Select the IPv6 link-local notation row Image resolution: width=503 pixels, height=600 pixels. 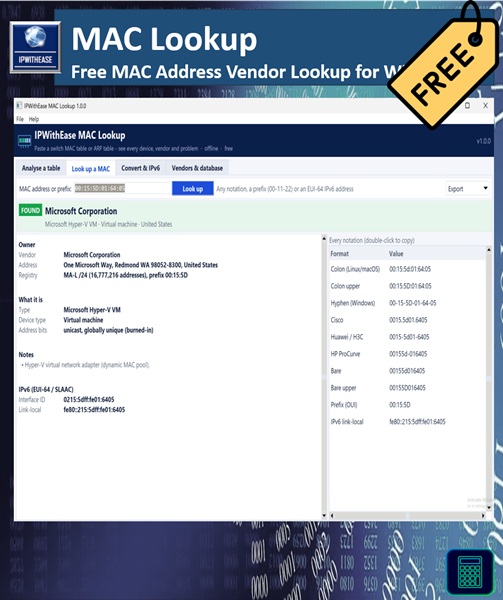click(x=407, y=422)
